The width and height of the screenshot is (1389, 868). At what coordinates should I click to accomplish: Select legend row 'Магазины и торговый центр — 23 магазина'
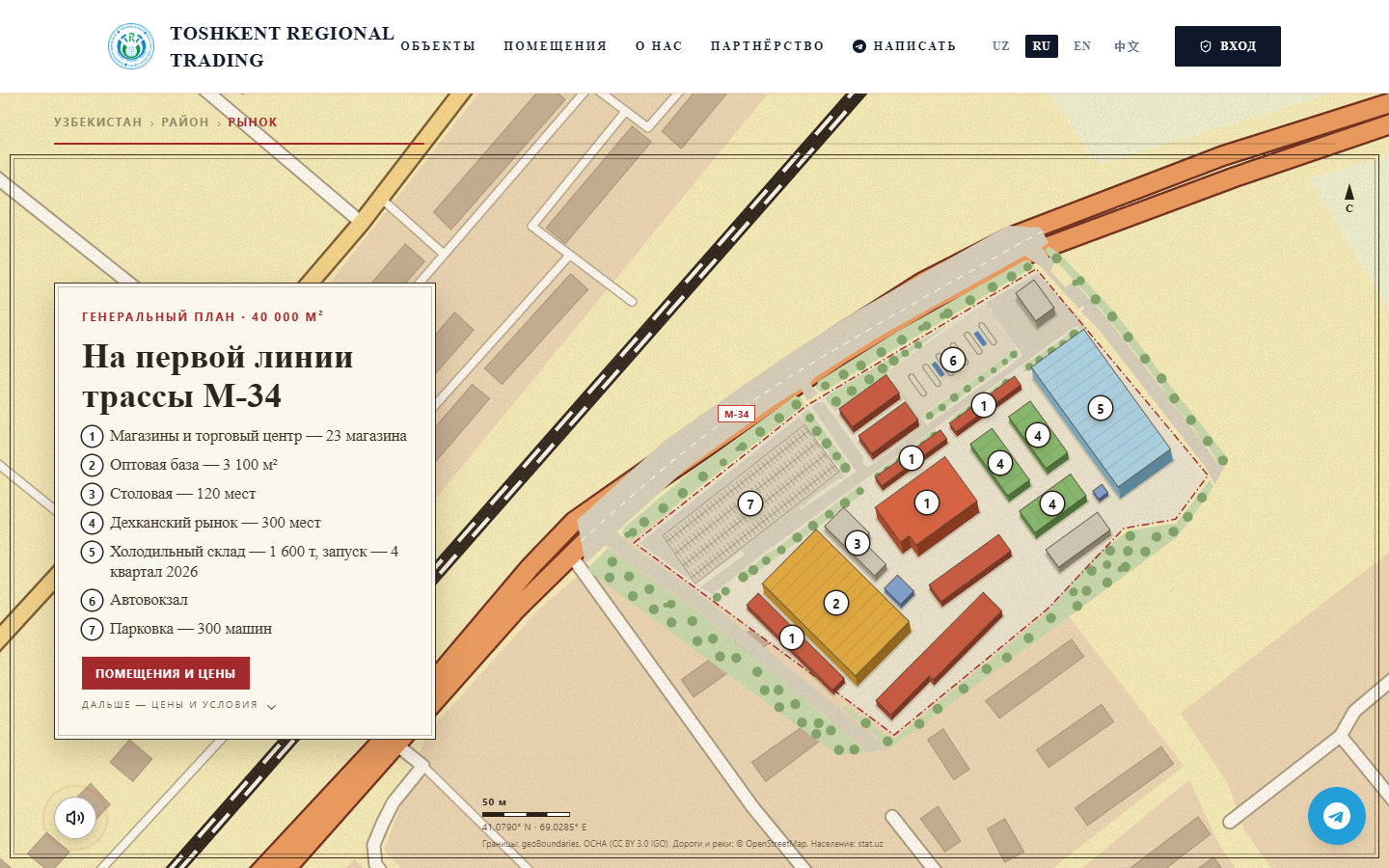[244, 436]
